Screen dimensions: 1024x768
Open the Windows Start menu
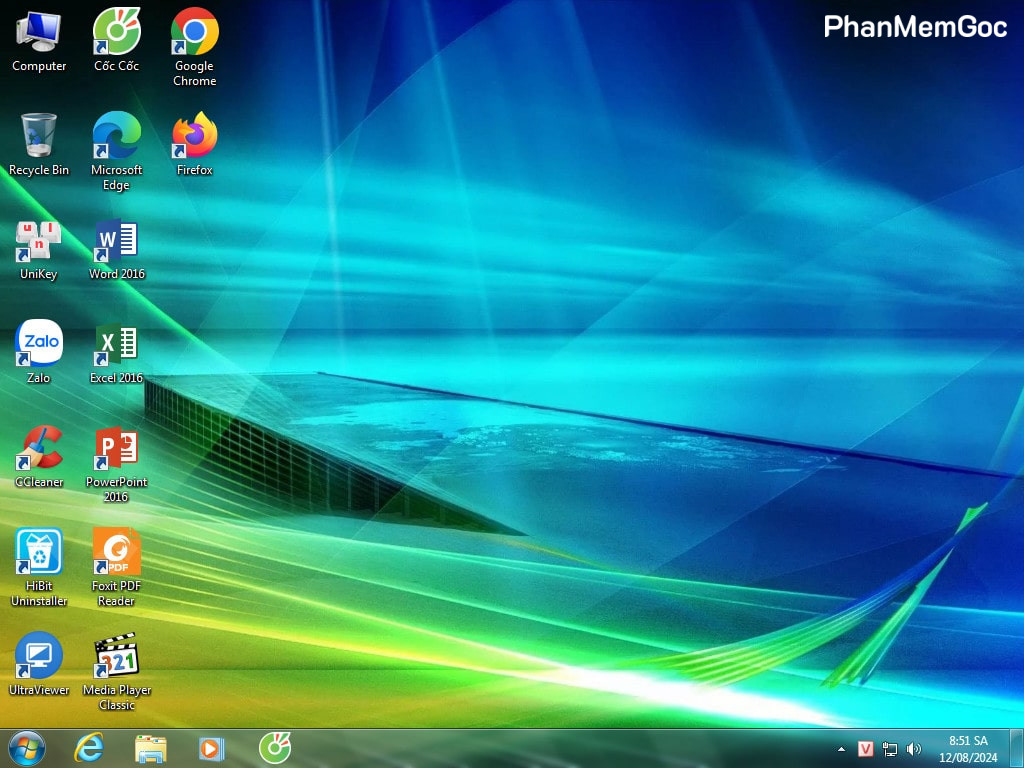coord(26,748)
